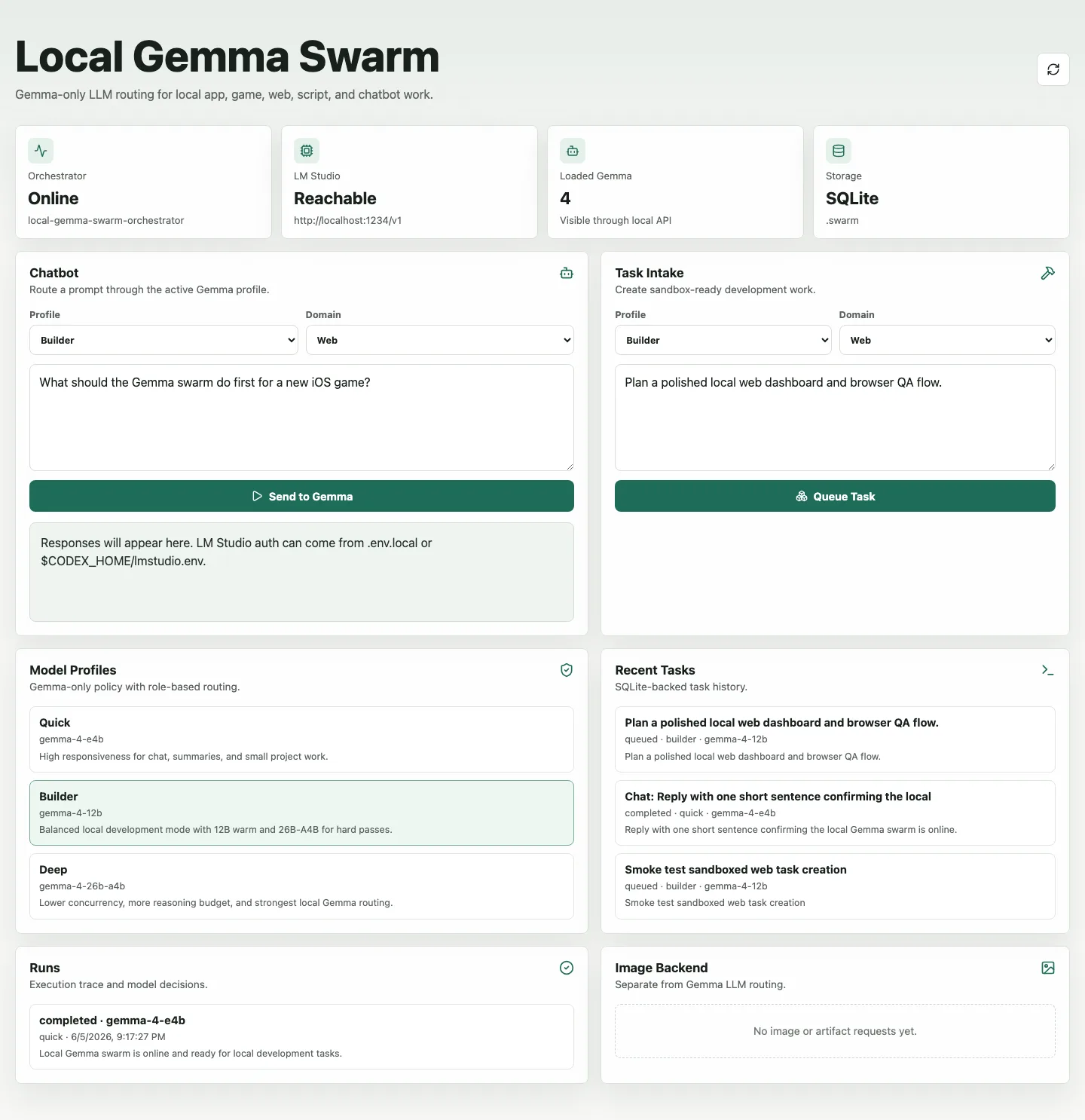Open the completed gemma-4-e4b run entry
The width and height of the screenshot is (1085, 1120).
tap(301, 1036)
